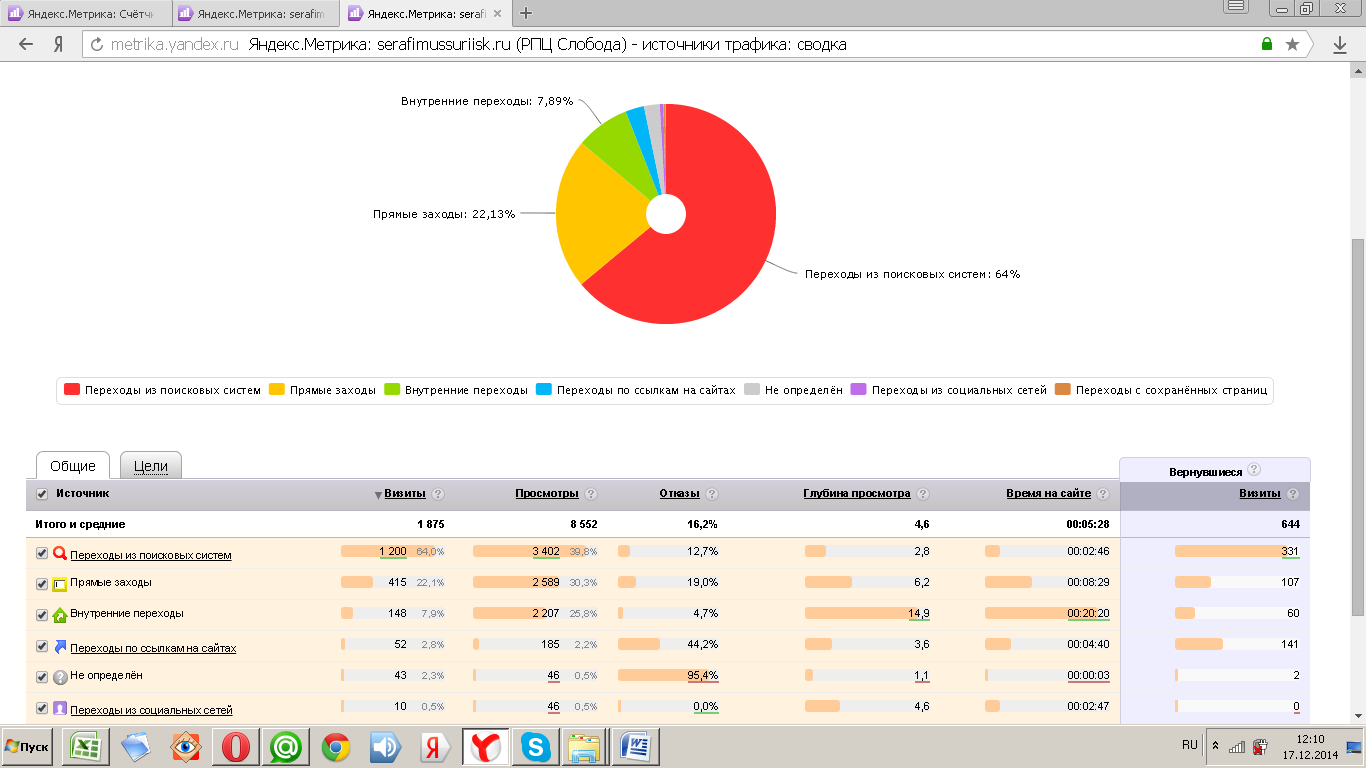Click the green secure lock icon
The image size is (1366, 768).
(x=1267, y=44)
